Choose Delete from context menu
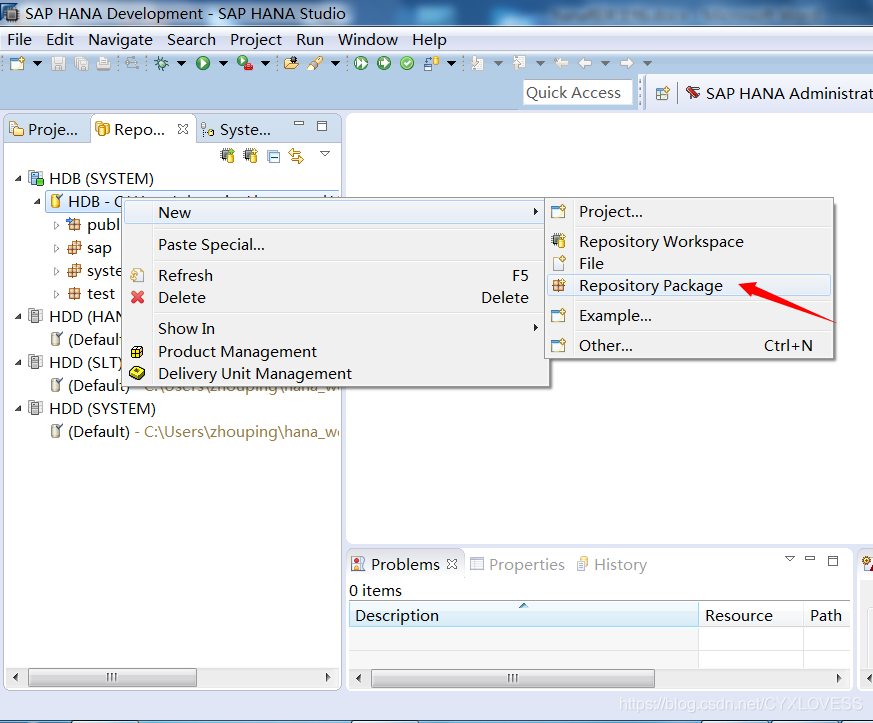This screenshot has height=723, width=873. [x=335, y=298]
